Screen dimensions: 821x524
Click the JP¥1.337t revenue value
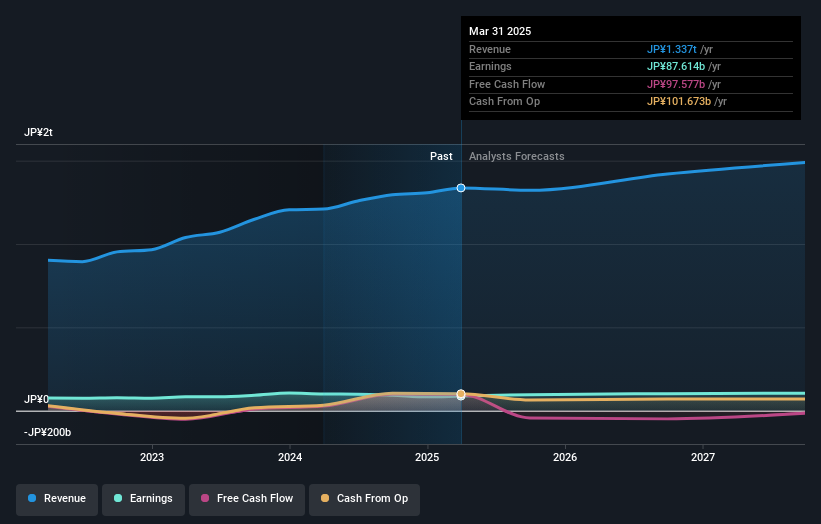pyautogui.click(x=672, y=49)
